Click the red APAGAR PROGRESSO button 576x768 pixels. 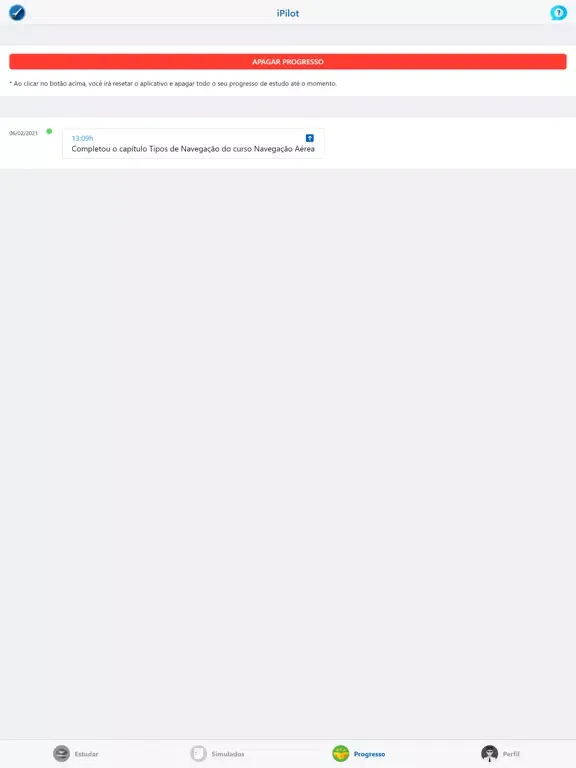[x=288, y=62]
